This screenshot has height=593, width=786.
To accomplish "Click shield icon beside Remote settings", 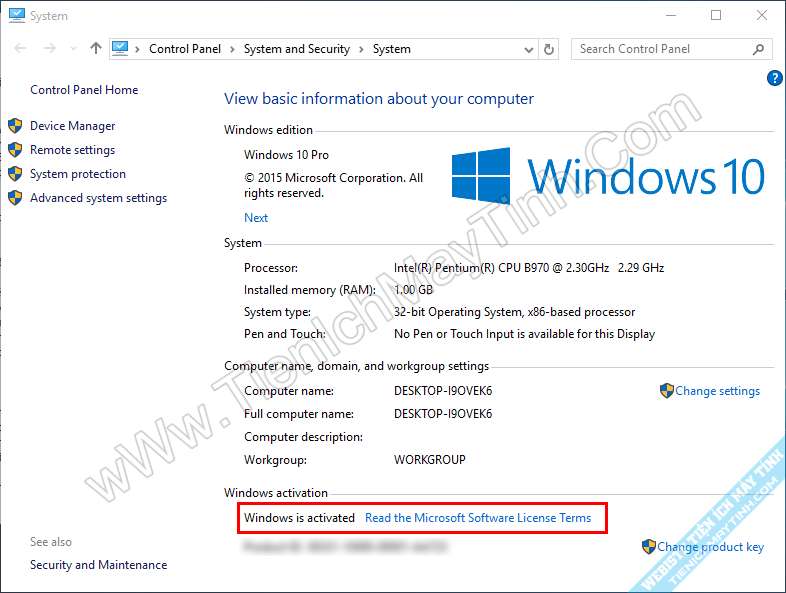I will pyautogui.click(x=15, y=149).
